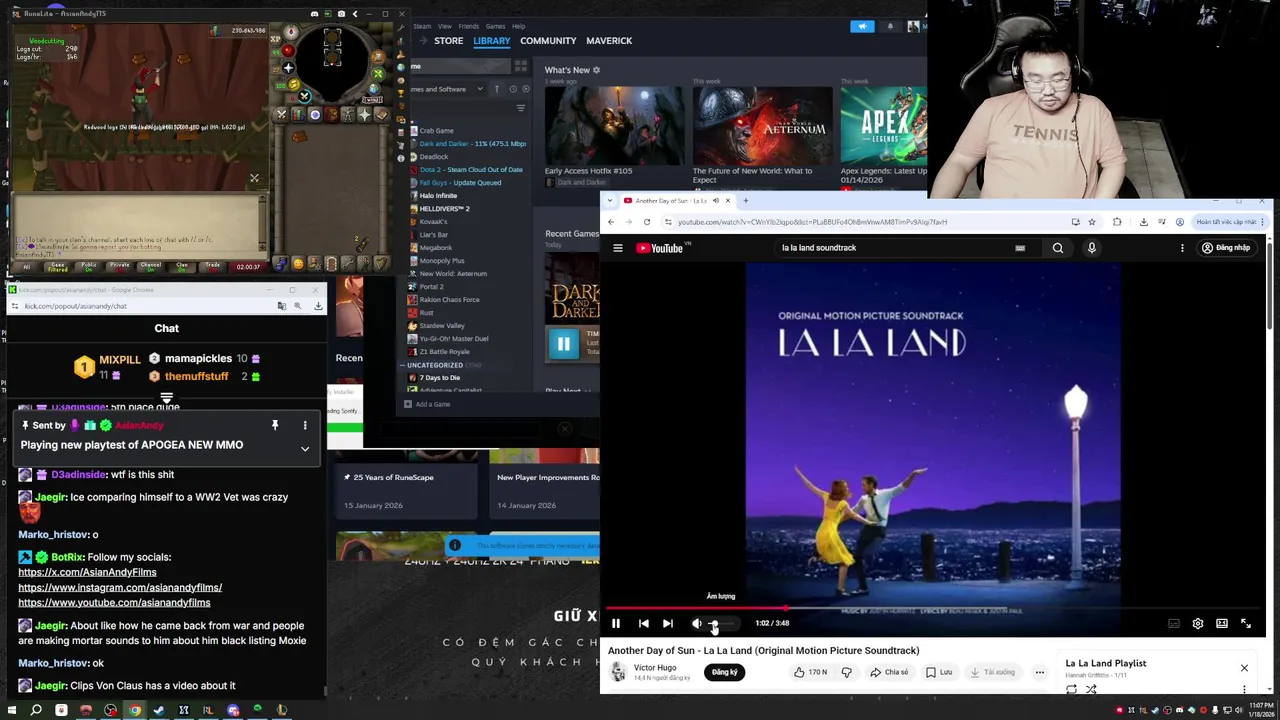Adjust the YouTube volume slider
The width and height of the screenshot is (1280, 720).
tap(722, 623)
